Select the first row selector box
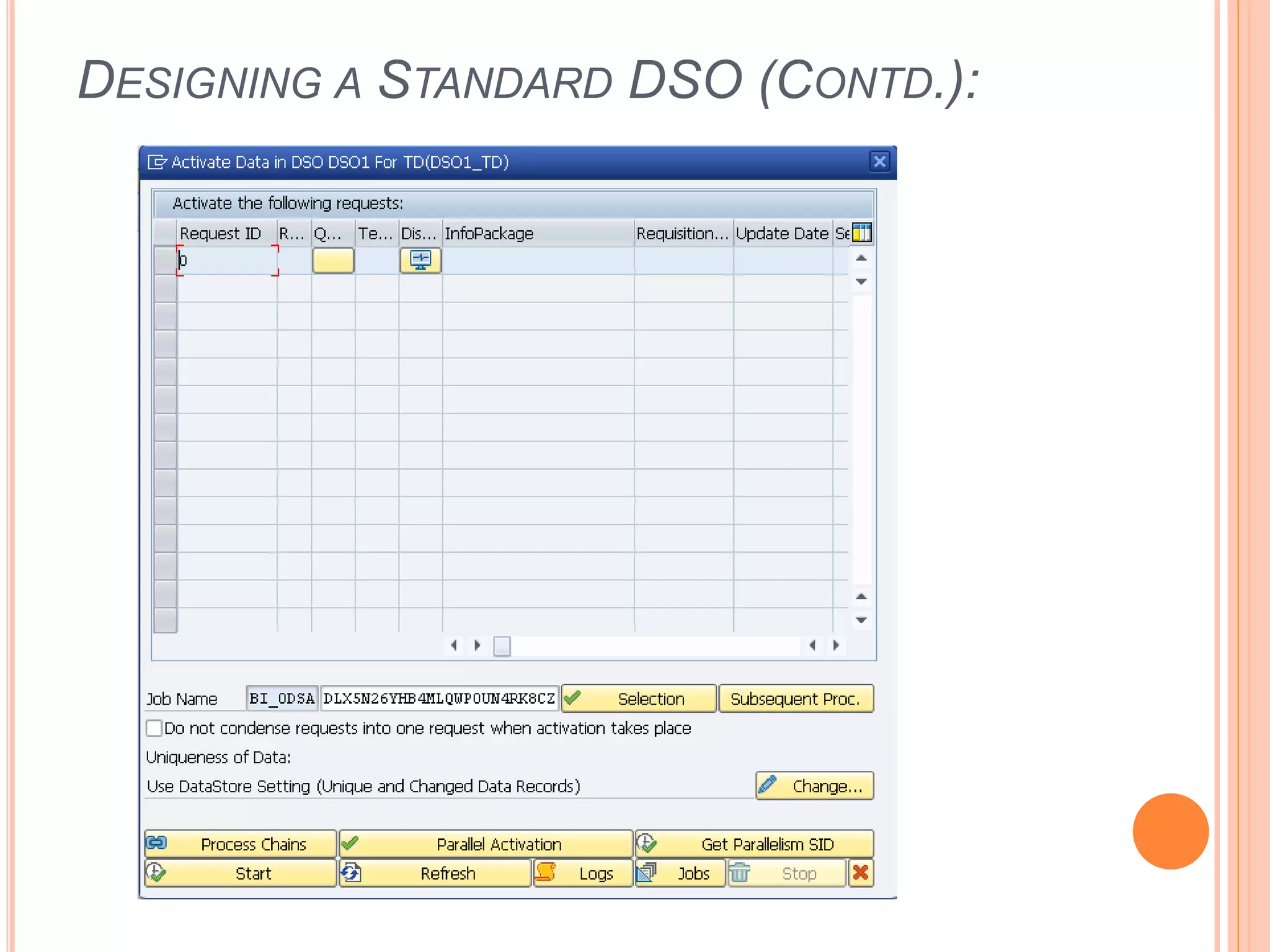The image size is (1270, 952). click(x=166, y=260)
